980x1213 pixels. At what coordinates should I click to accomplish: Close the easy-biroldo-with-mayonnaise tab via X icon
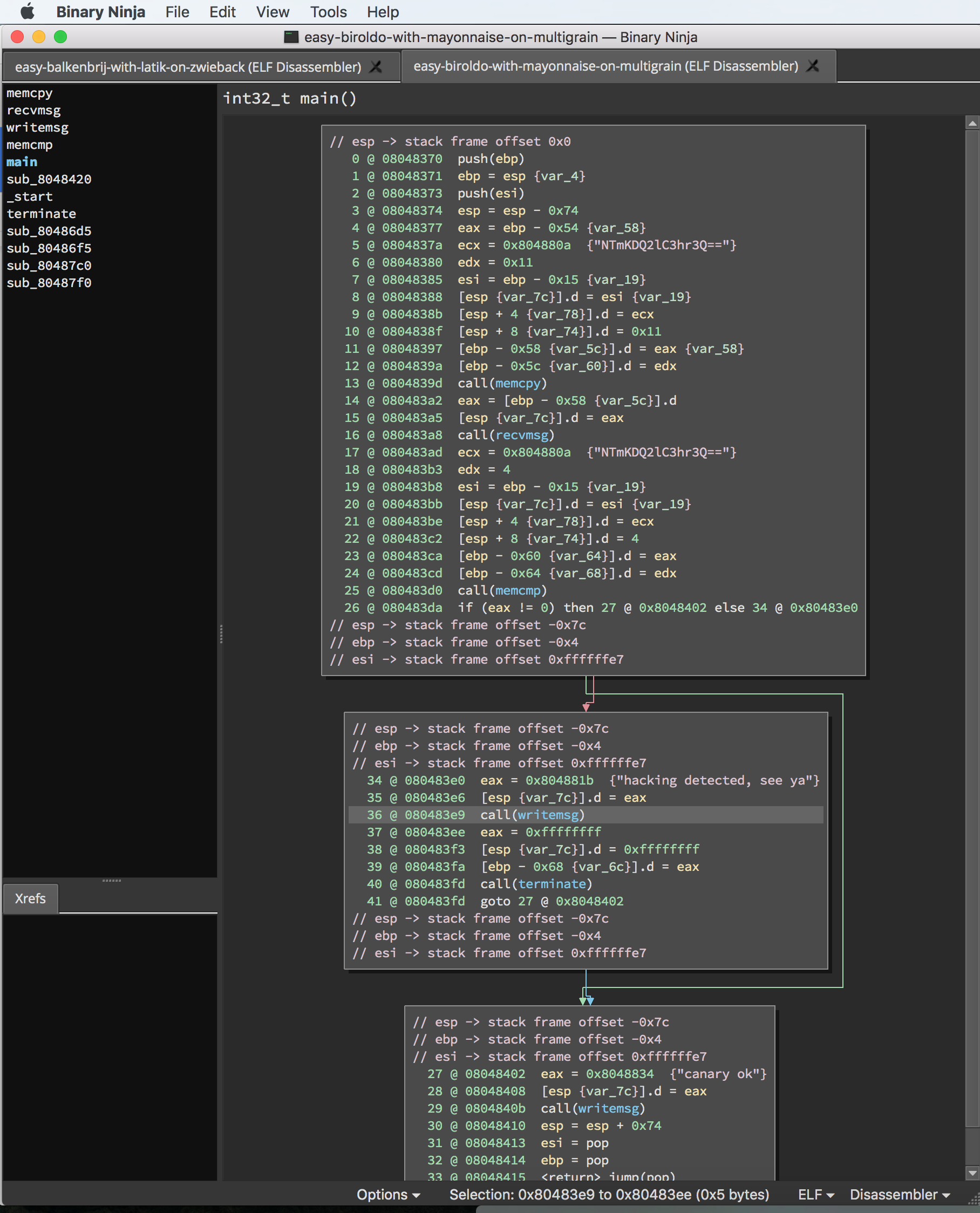click(813, 66)
